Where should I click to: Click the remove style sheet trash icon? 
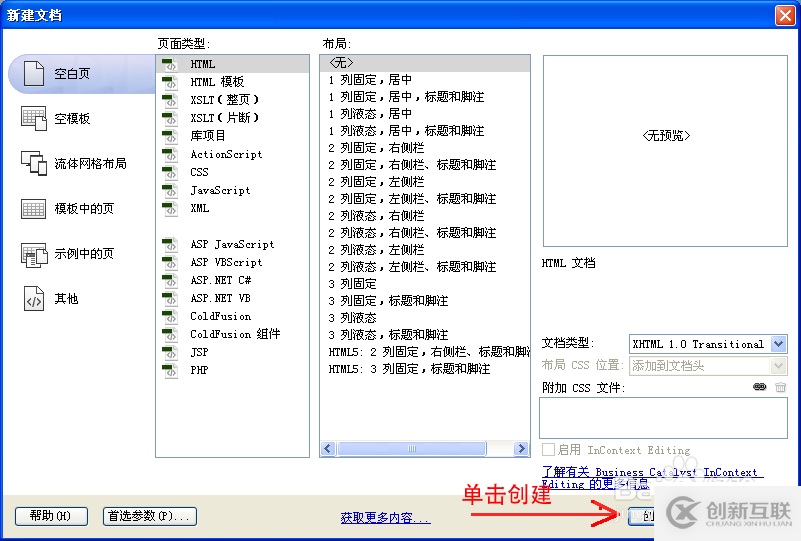point(780,387)
